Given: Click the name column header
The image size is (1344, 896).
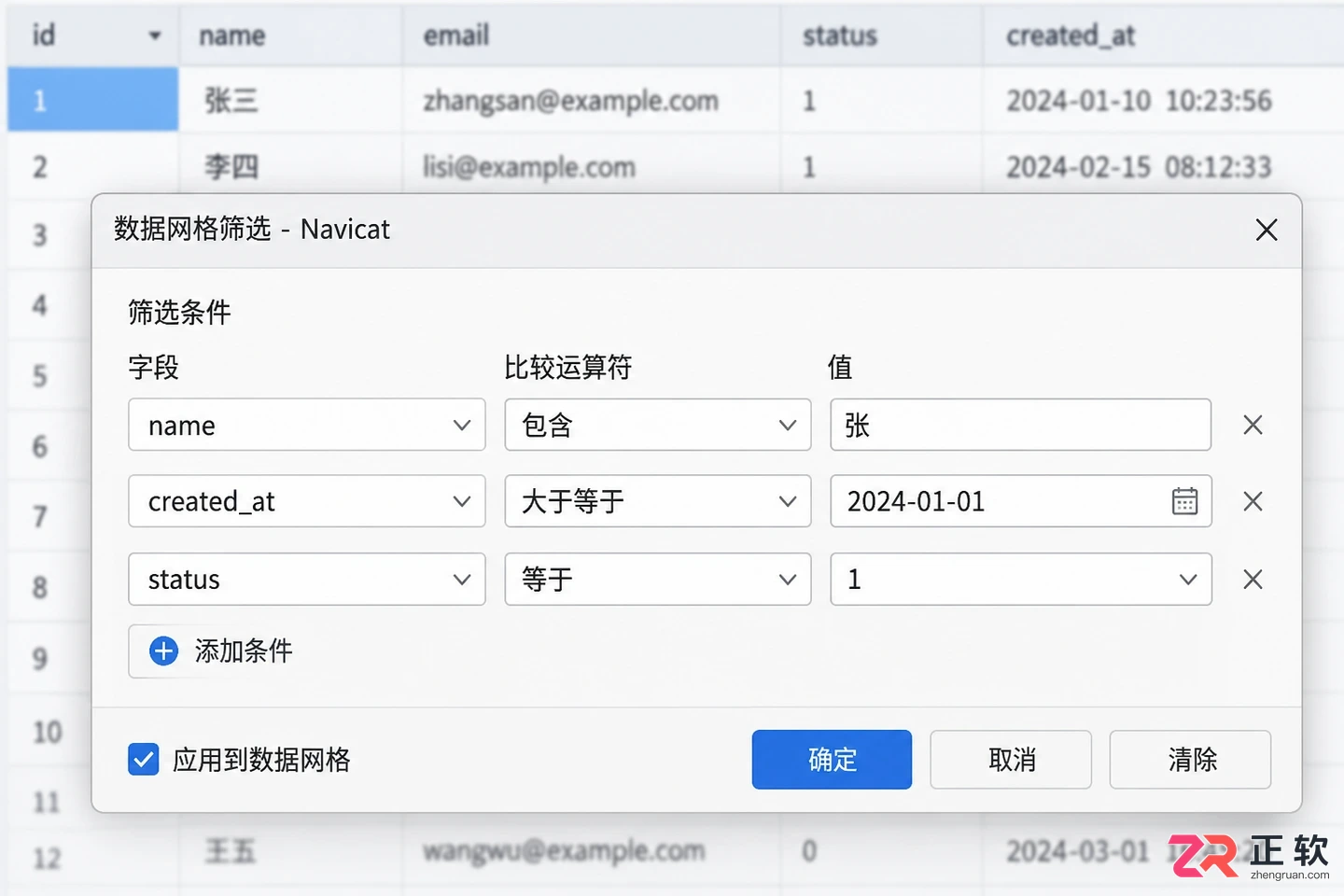Looking at the screenshot, I should (290, 35).
